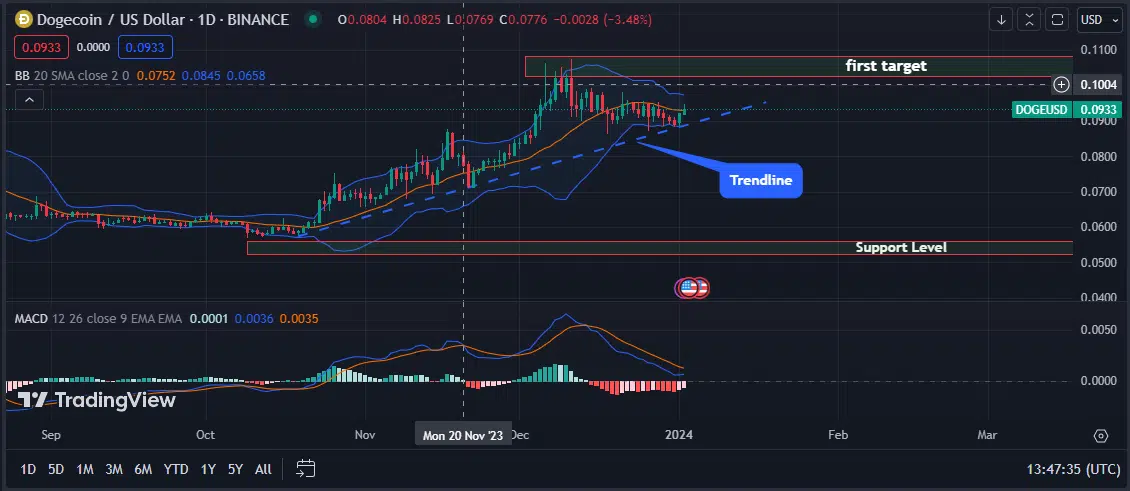Click the plus icon beside 0.1004
The width and height of the screenshot is (1130, 491).
coord(1061,84)
